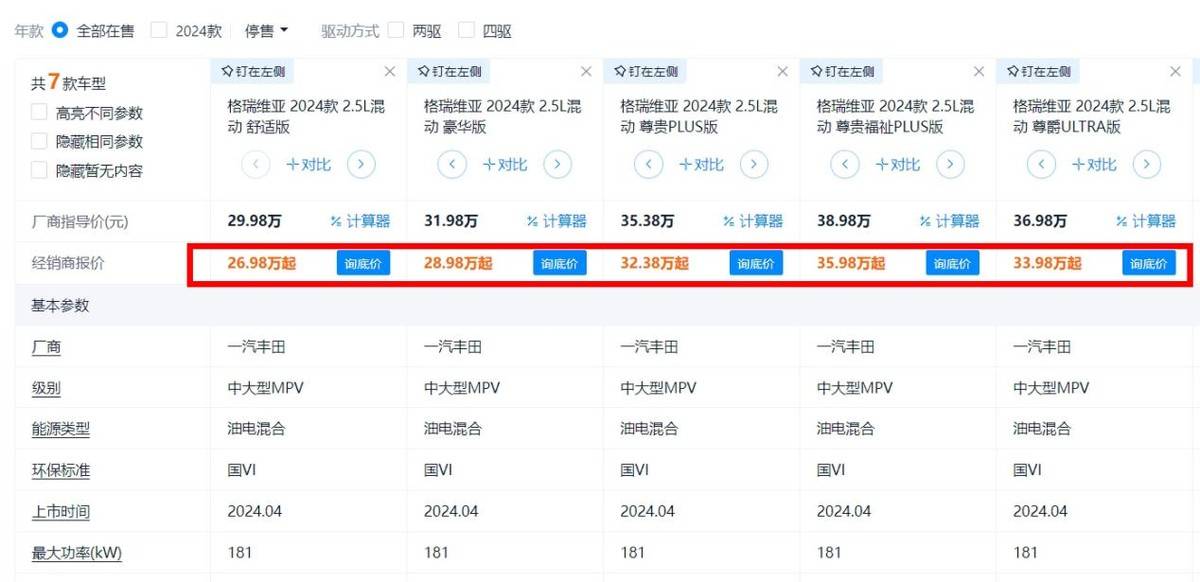Move the 舒适版 column right with the arrow
The width and height of the screenshot is (1200, 582).
tap(361, 164)
